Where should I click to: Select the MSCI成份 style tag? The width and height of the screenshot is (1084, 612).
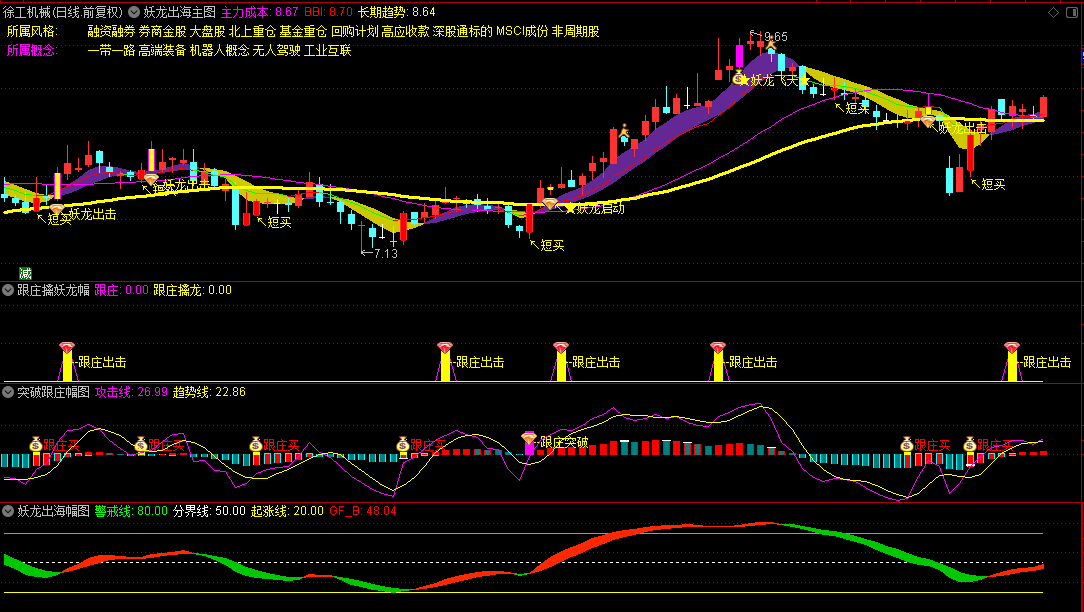(x=522, y=32)
